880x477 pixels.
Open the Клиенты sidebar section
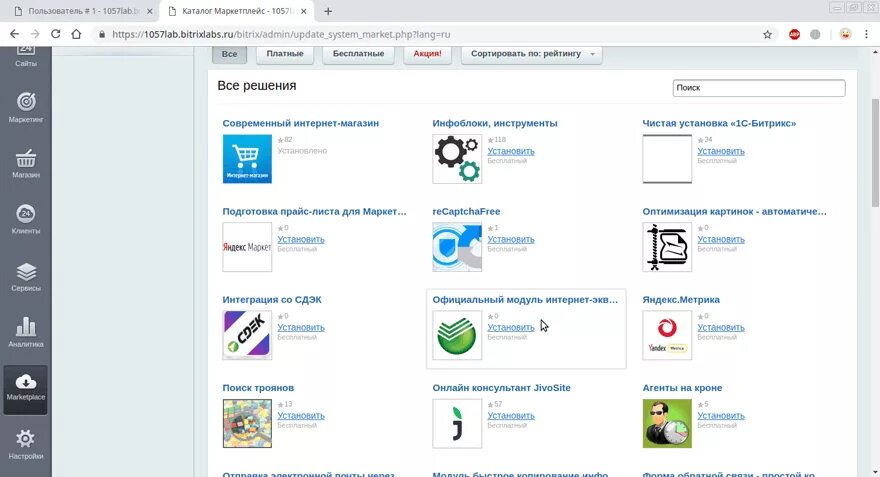(x=26, y=219)
